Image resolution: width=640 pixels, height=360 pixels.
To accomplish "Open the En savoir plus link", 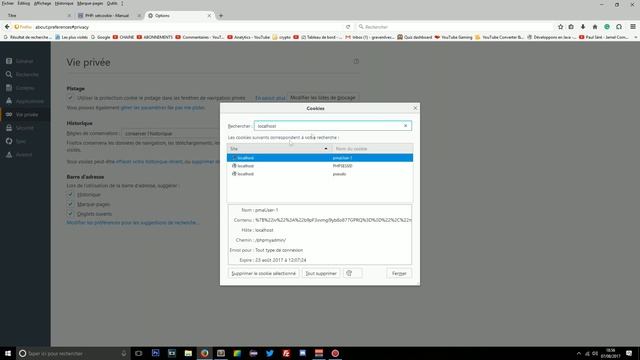I will click(x=270, y=98).
